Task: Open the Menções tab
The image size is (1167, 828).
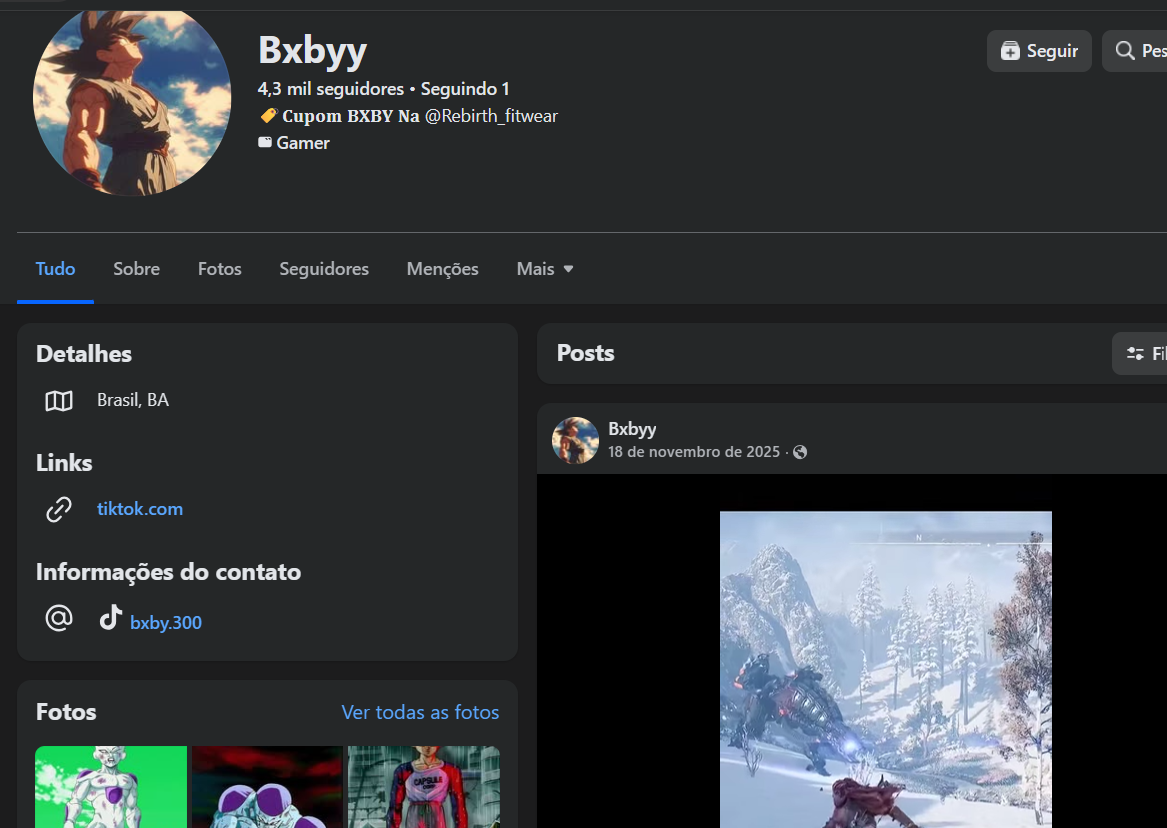Action: tap(442, 269)
